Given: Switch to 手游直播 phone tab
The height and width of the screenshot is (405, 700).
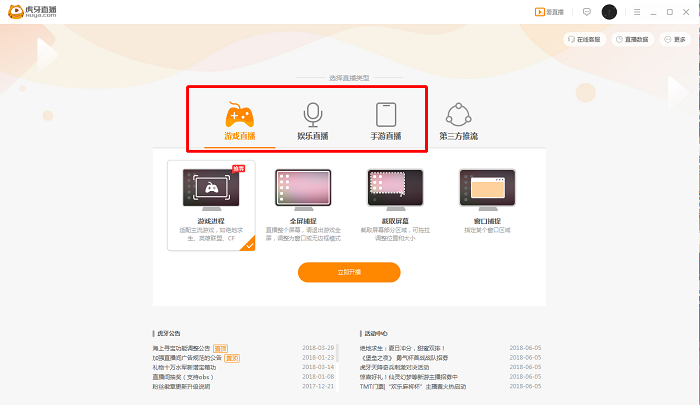Looking at the screenshot, I should (386, 121).
